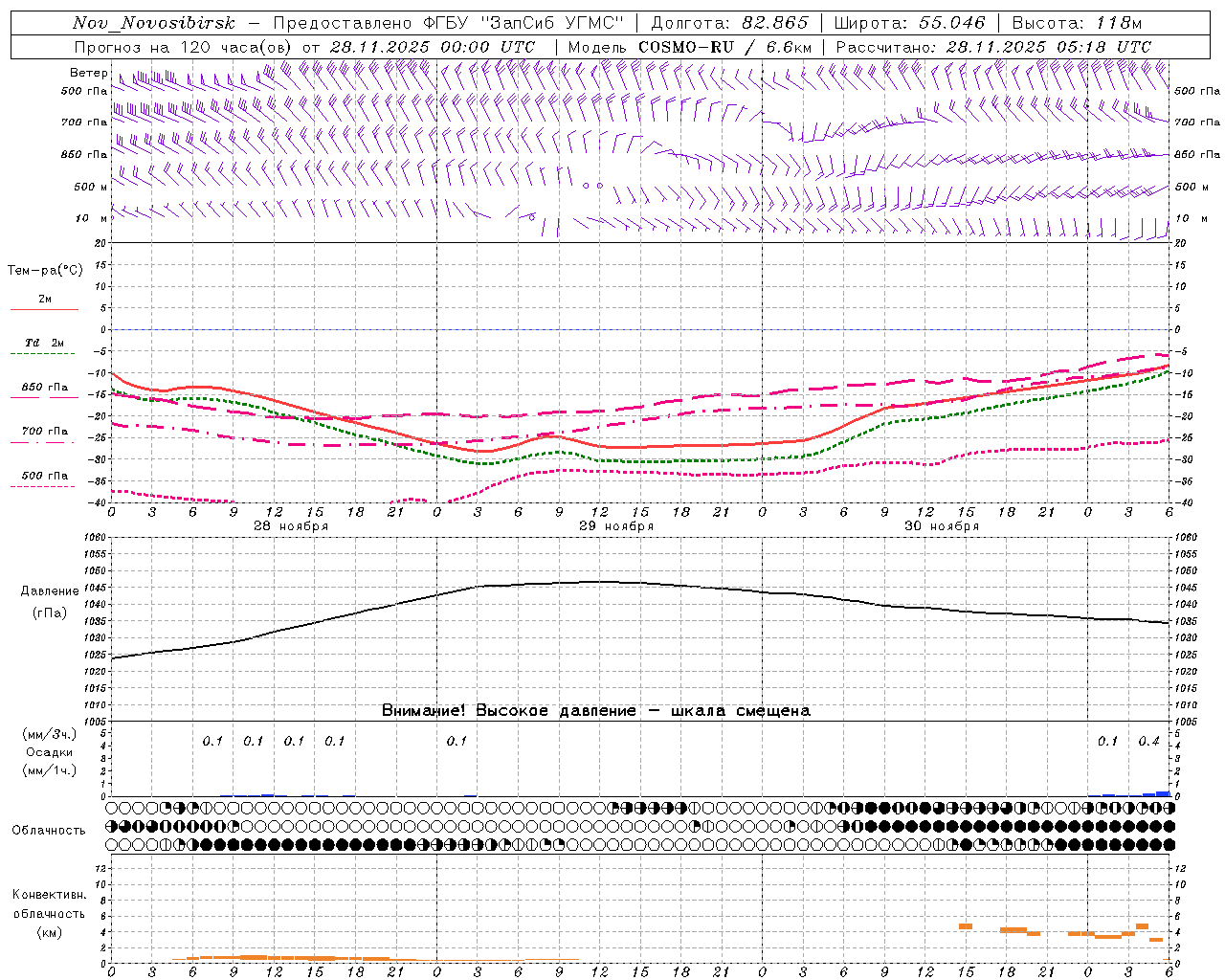Click the 1060 top value on pressure axis

pyautogui.click(x=96, y=538)
